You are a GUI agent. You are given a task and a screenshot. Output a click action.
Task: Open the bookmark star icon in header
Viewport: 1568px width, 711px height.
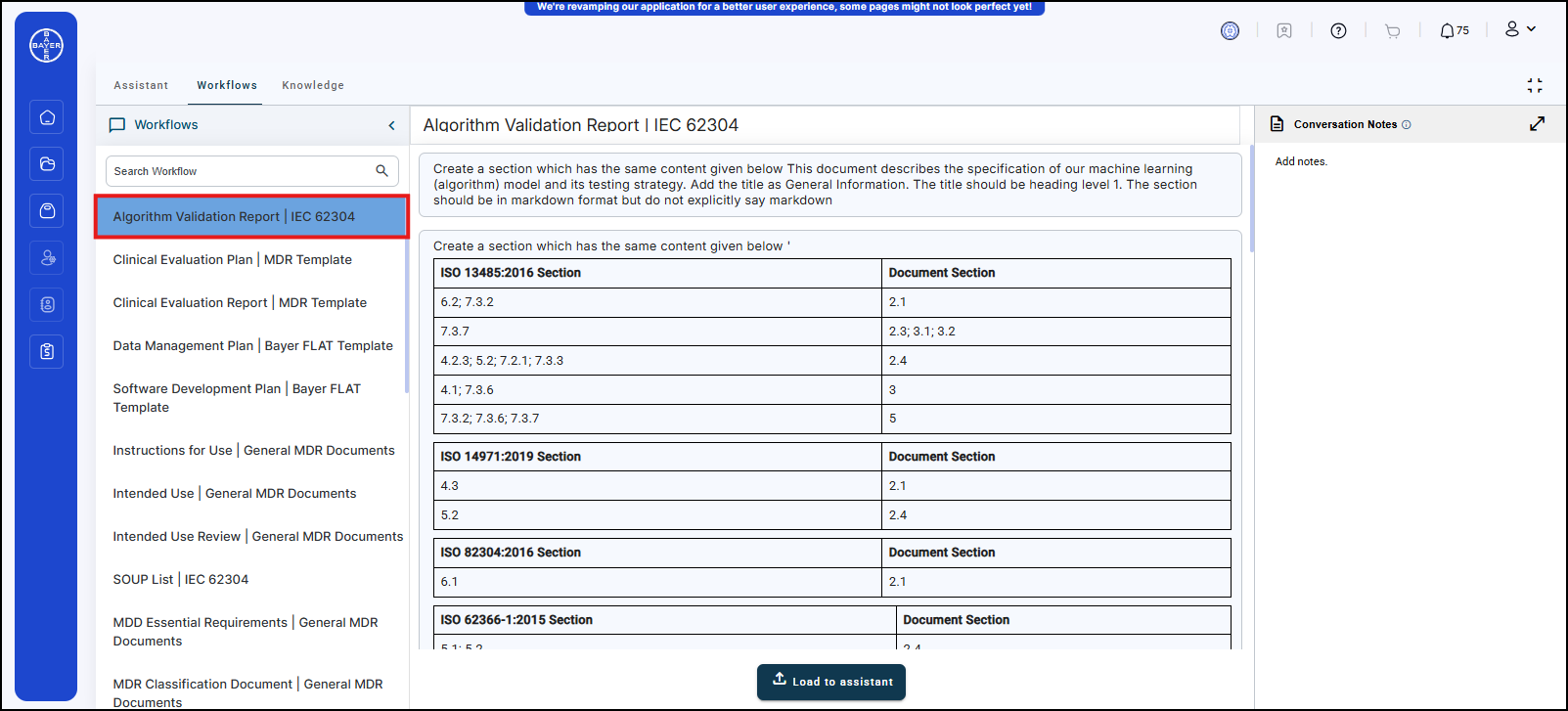tap(1284, 30)
